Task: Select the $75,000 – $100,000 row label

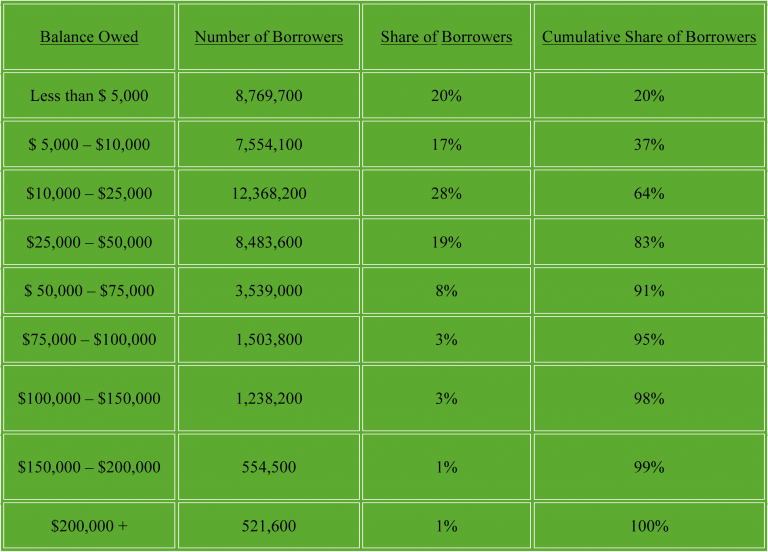Action: pos(89,339)
